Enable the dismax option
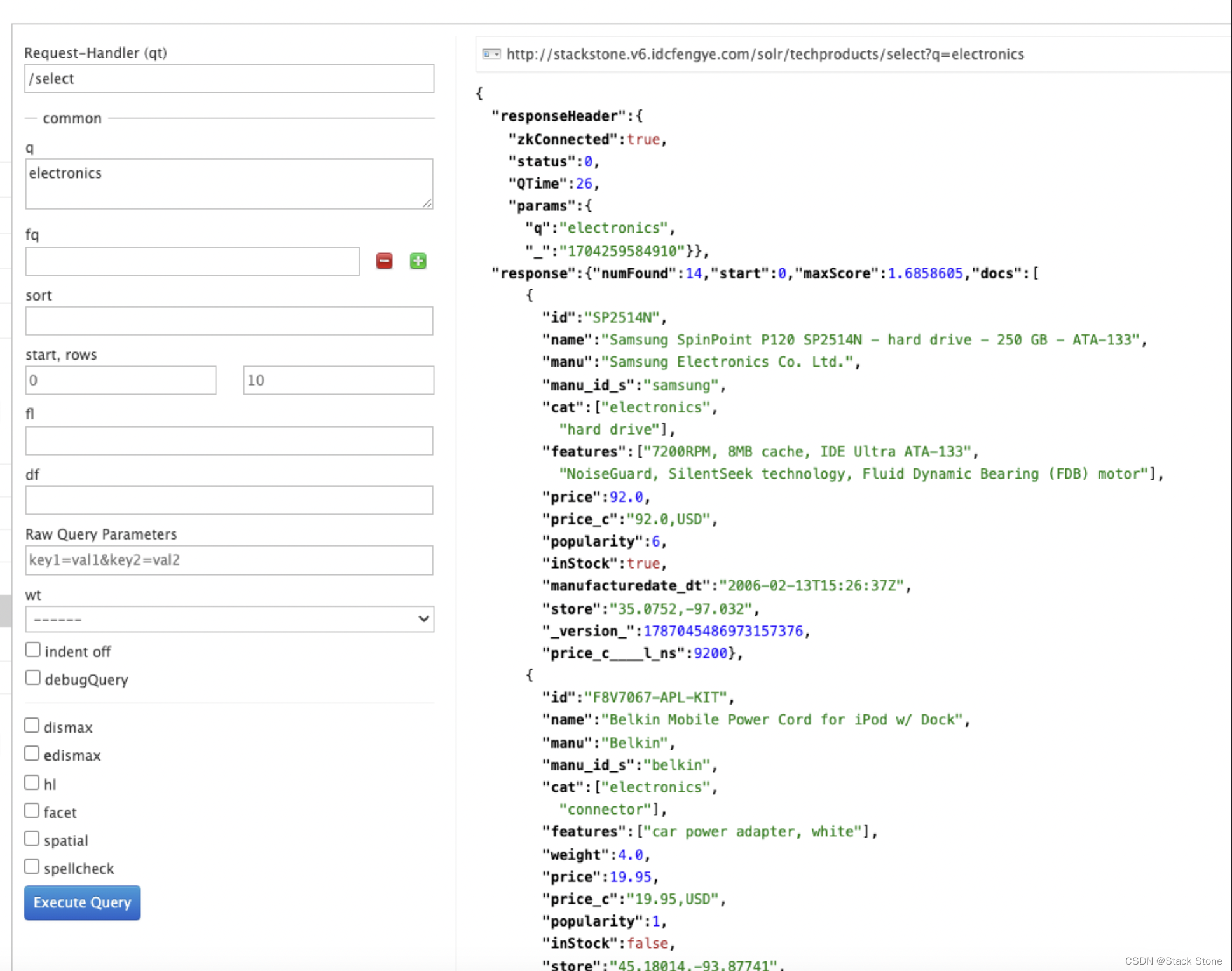 32,726
